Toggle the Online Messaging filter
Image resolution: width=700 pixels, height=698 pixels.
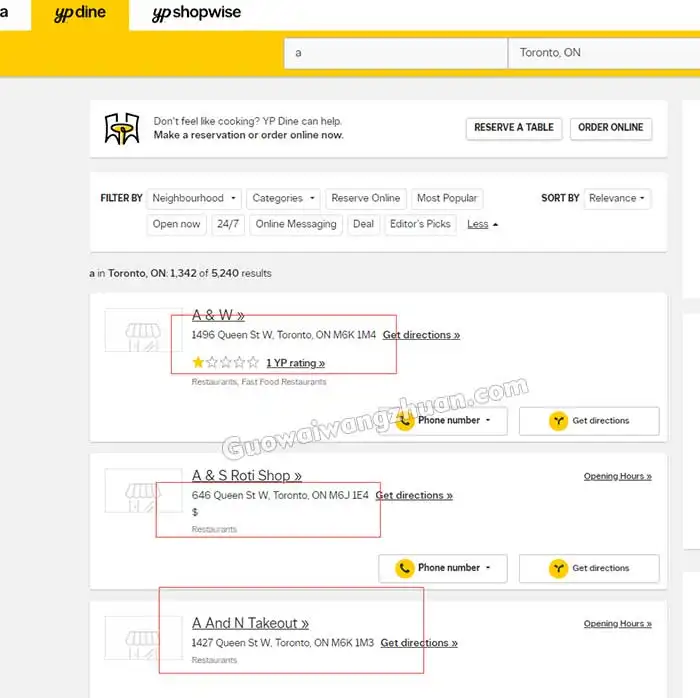pyautogui.click(x=296, y=224)
